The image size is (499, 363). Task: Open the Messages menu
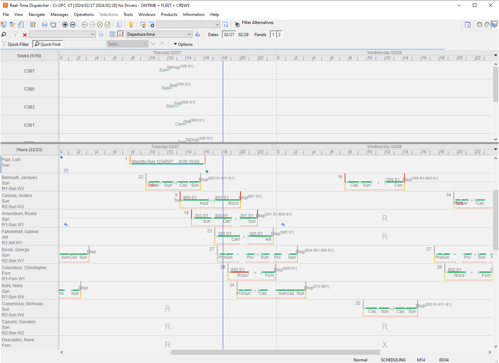59,15
